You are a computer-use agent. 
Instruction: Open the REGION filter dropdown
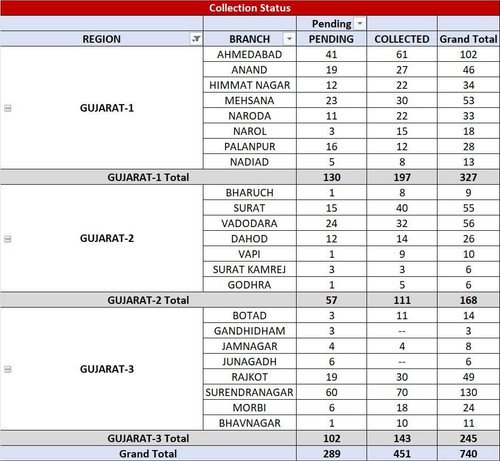pos(196,39)
